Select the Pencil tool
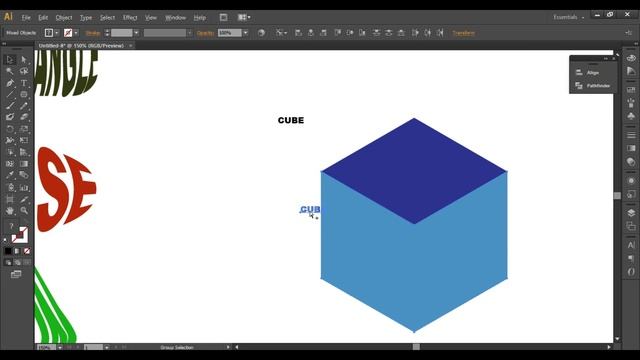Screen dimensions: 640x360 click(x=24, y=106)
